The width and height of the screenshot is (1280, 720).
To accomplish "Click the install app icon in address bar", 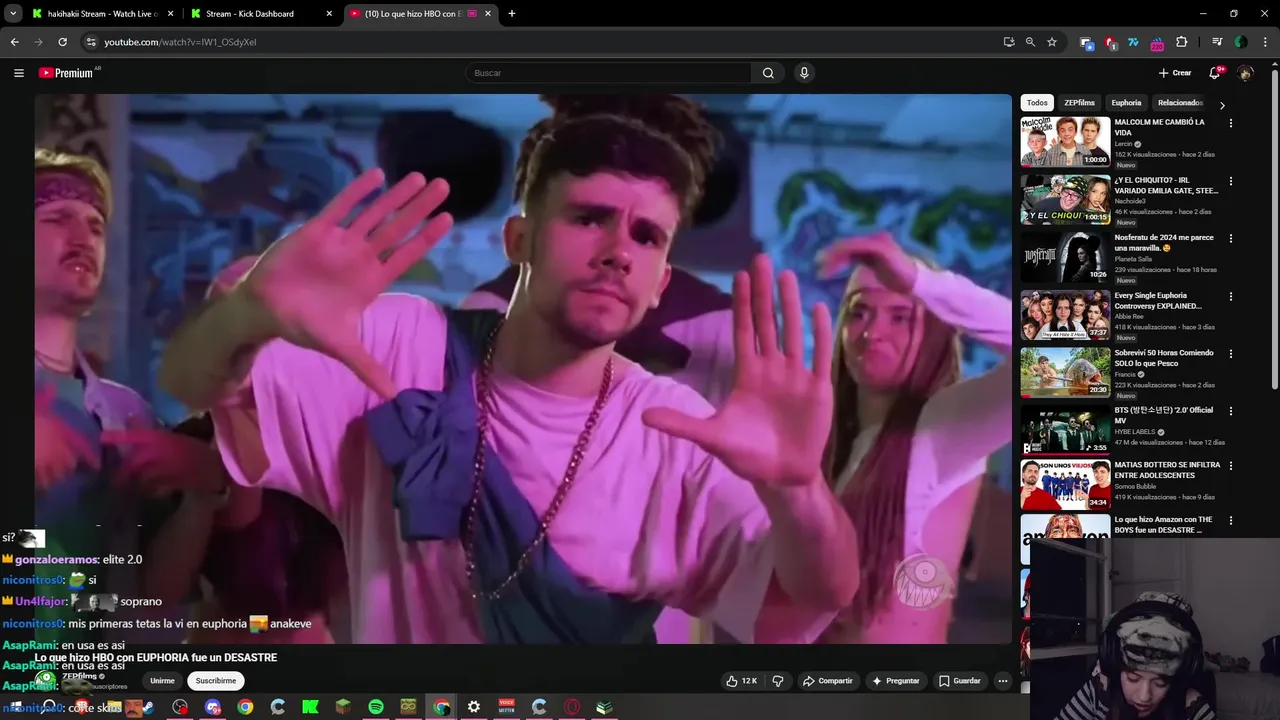I will tap(1009, 42).
